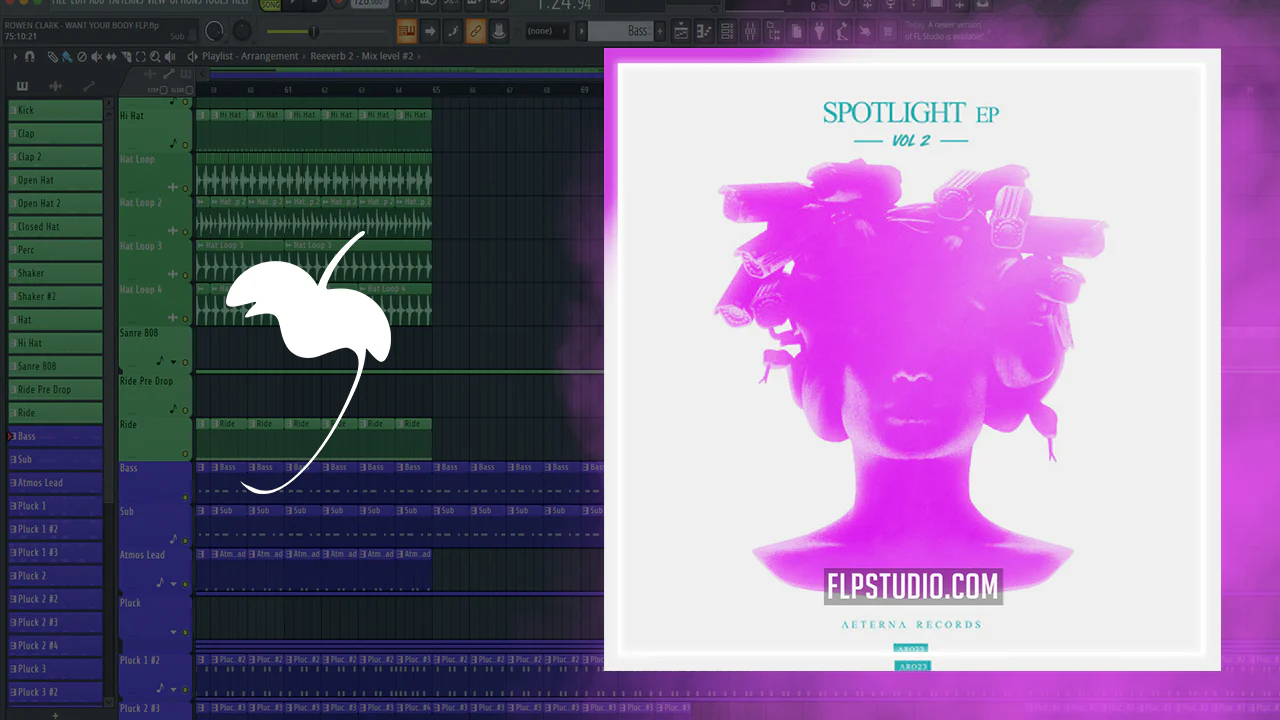Viewport: 1280px width, 720px height.
Task: Mute the Hat Loop 2 track
Action: coord(185,231)
